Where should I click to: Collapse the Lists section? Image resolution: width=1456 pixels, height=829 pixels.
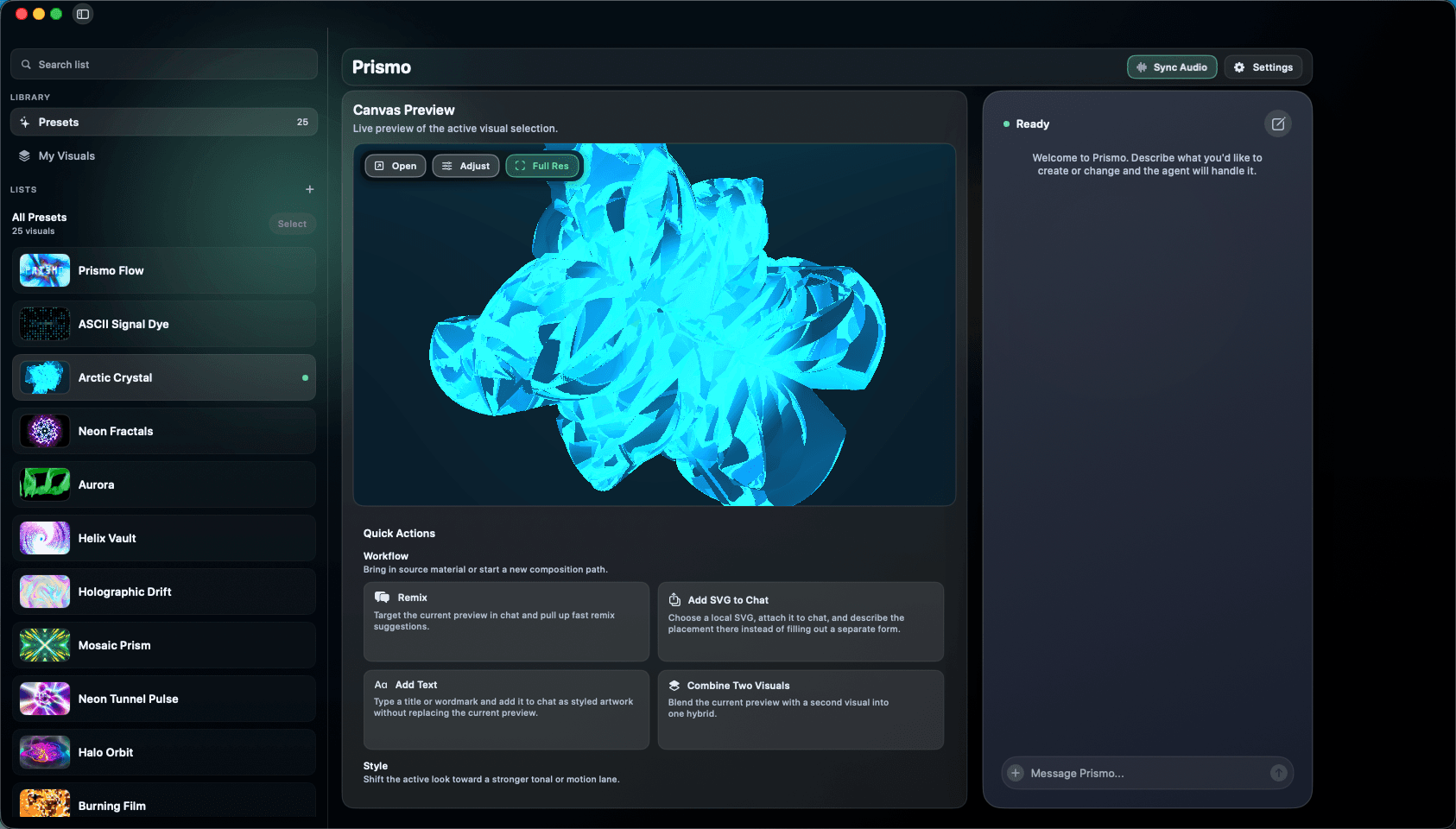[23, 189]
